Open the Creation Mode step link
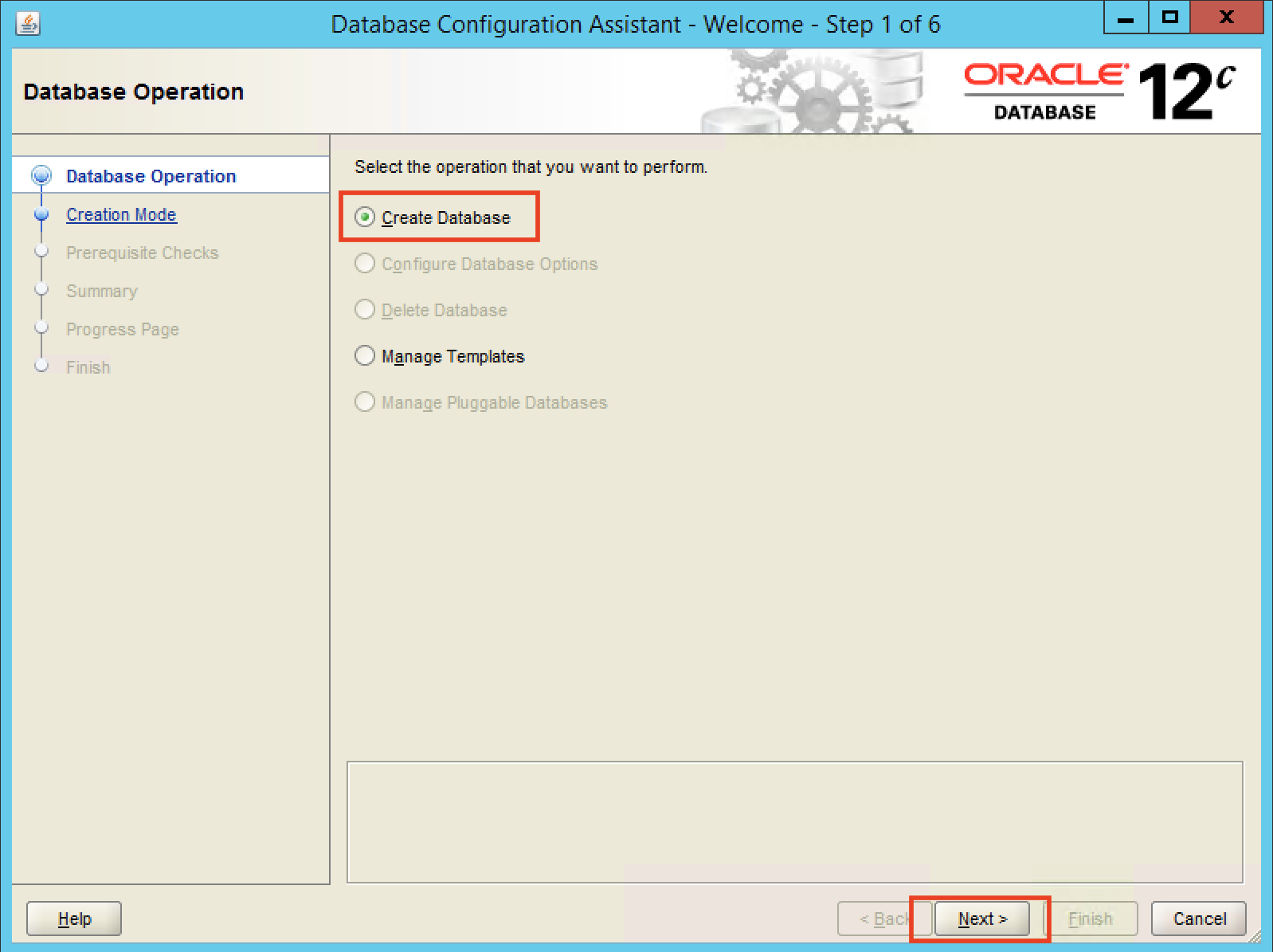The height and width of the screenshot is (952, 1273). tap(121, 214)
